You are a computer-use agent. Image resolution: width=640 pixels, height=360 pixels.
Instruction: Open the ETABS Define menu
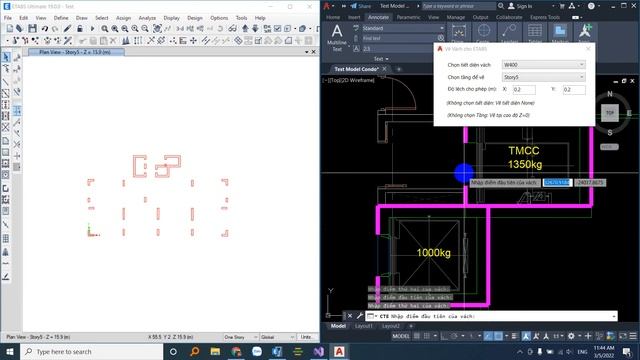click(x=61, y=18)
